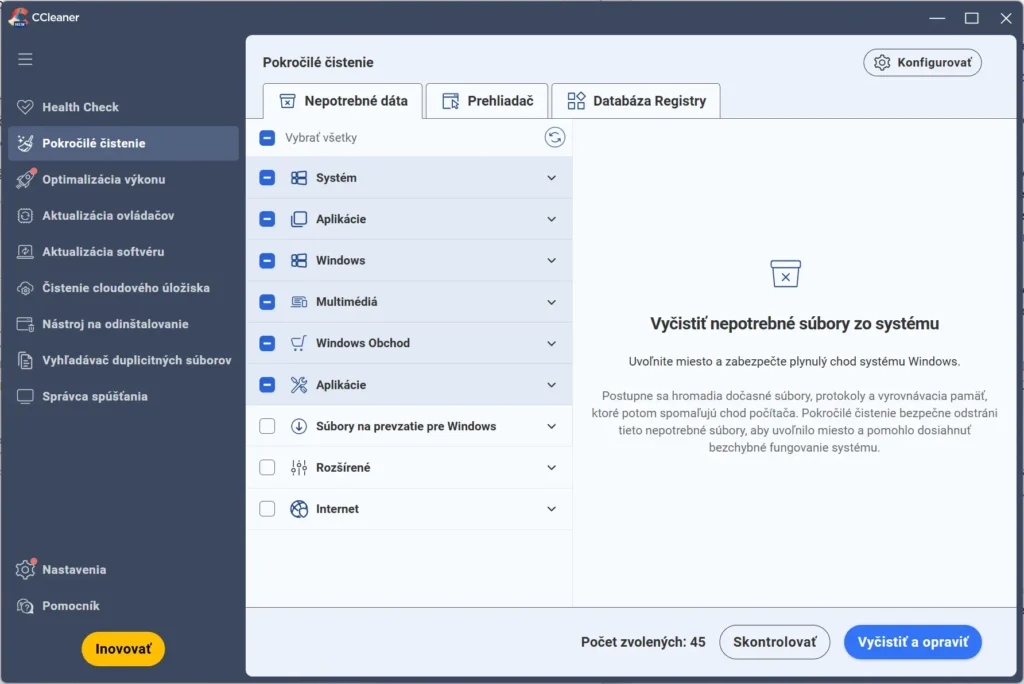Click the Konfigurovať button

(922, 63)
